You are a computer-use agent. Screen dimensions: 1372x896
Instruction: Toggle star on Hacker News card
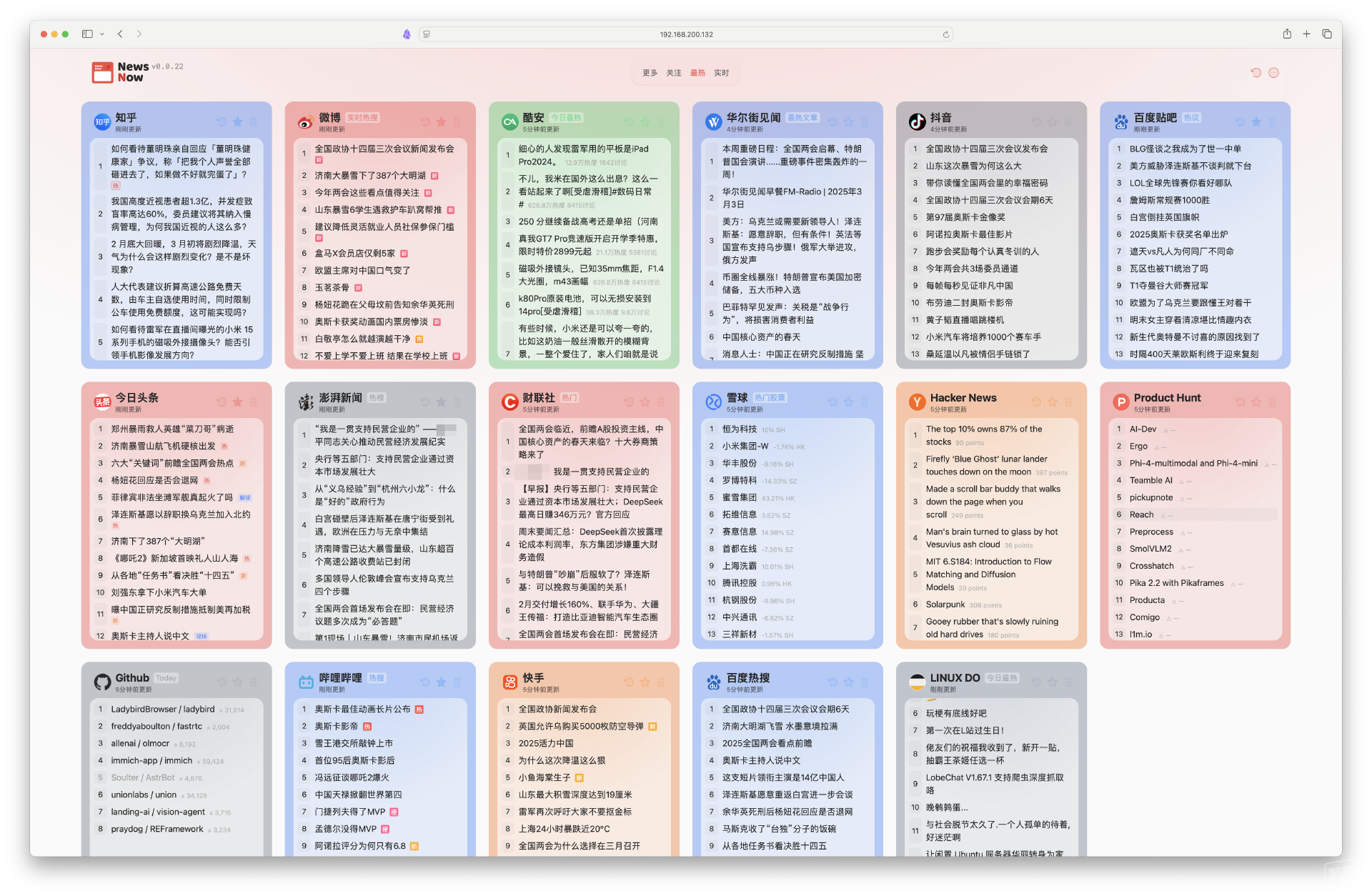[1053, 402]
